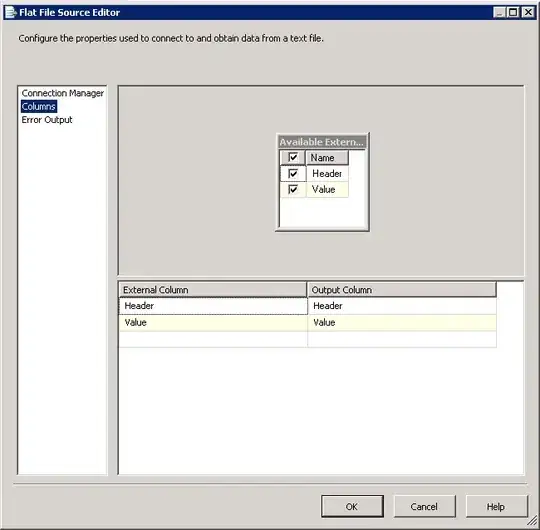Uncheck the Value column checkbox

293,189
